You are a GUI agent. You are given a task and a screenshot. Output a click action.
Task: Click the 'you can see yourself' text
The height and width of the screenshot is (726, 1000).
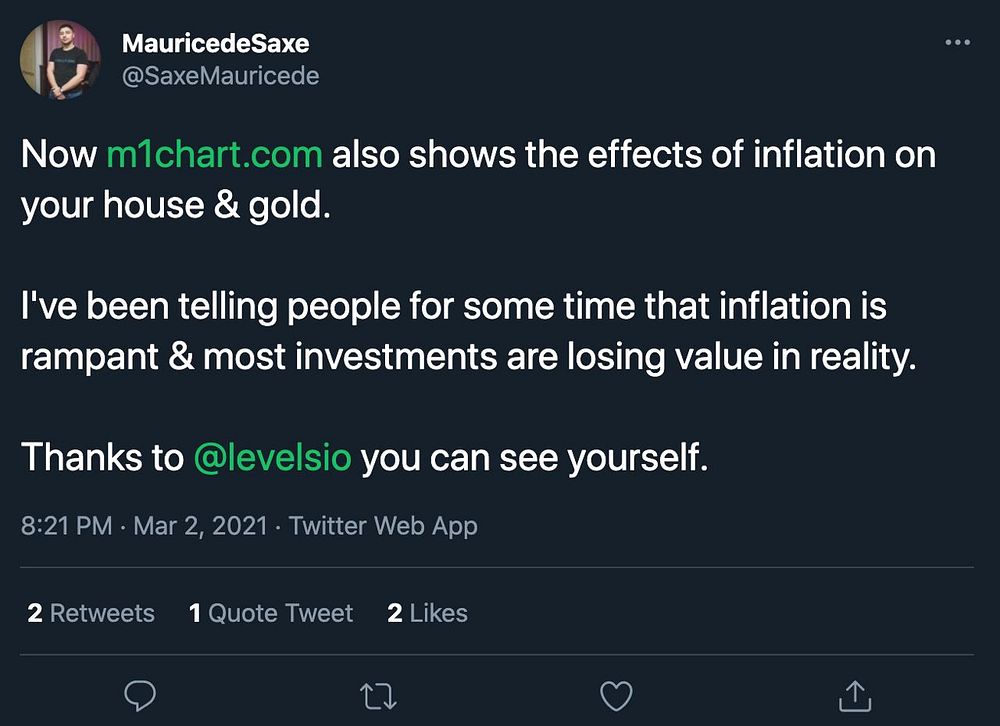pyautogui.click(x=534, y=457)
